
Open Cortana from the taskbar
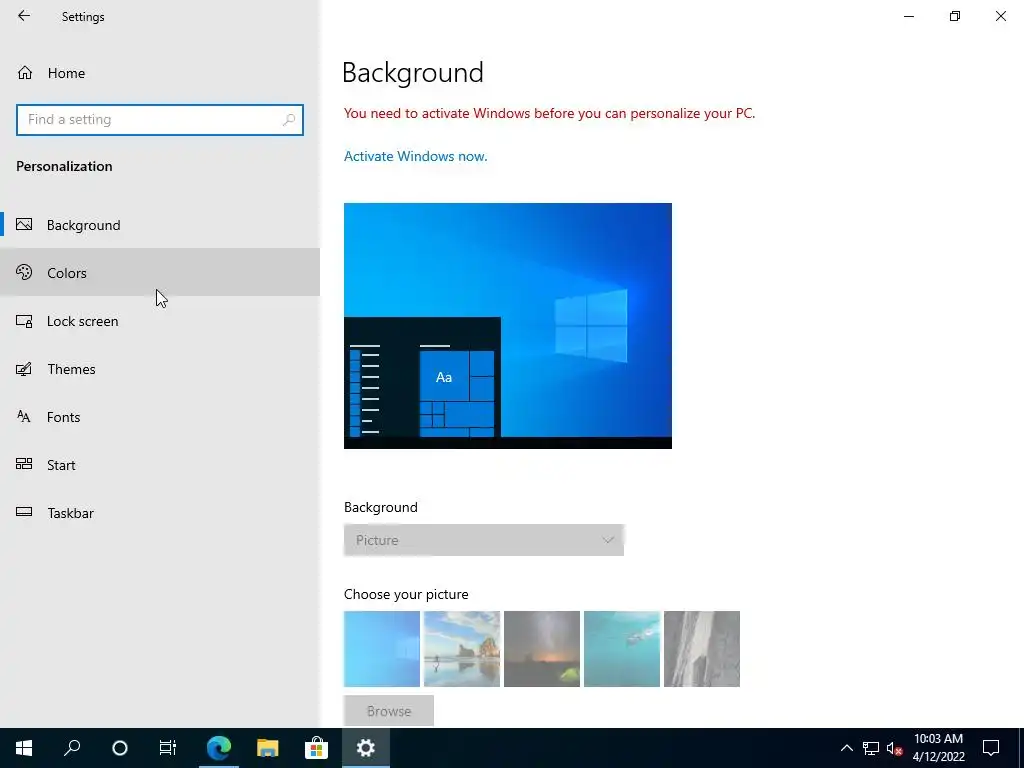click(120, 748)
